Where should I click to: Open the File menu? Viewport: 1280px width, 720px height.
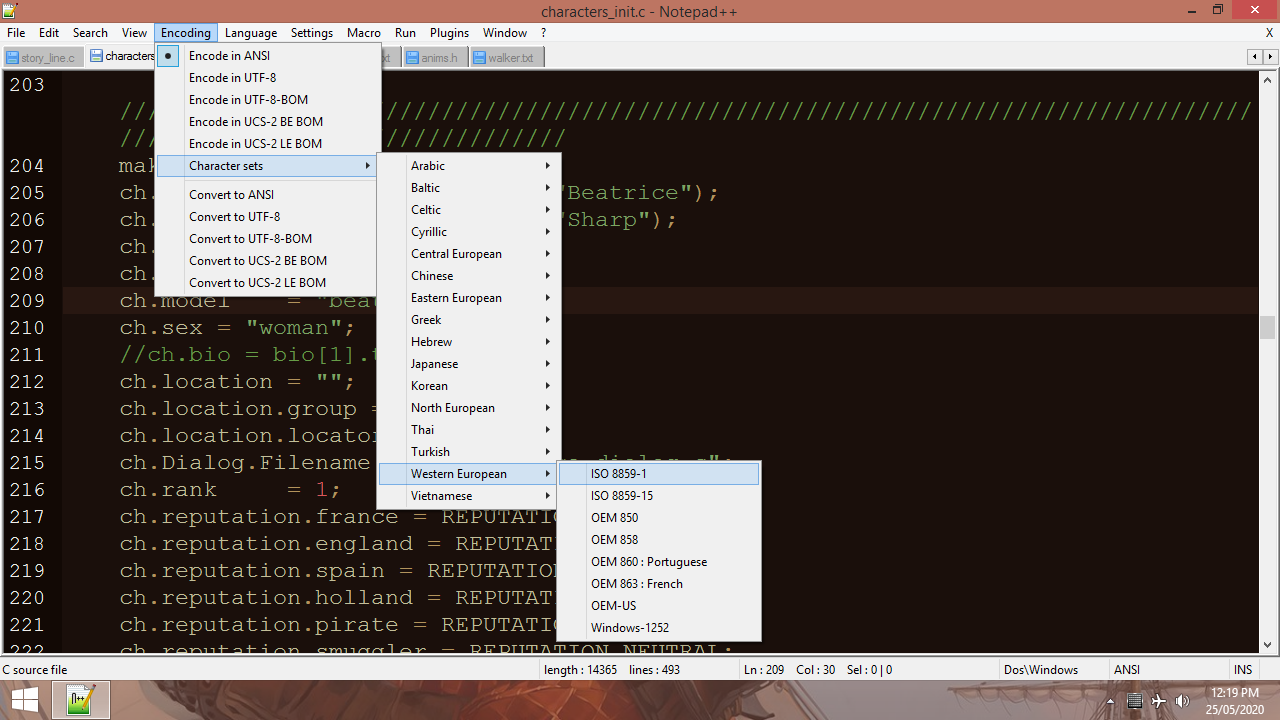click(16, 33)
